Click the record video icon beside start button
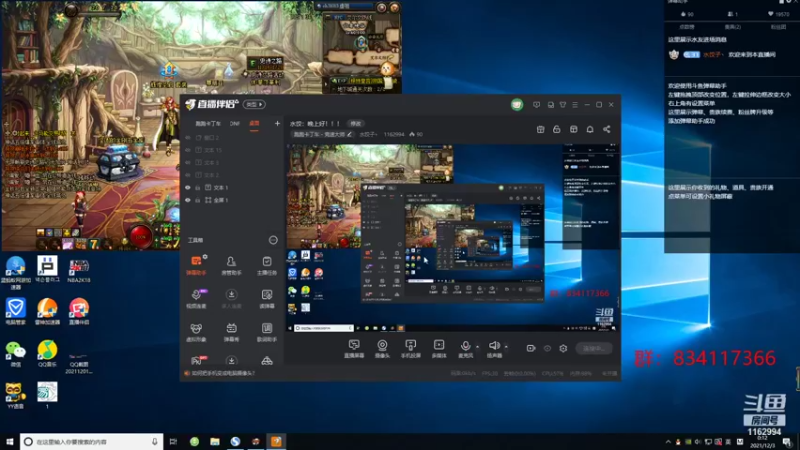 tap(531, 348)
